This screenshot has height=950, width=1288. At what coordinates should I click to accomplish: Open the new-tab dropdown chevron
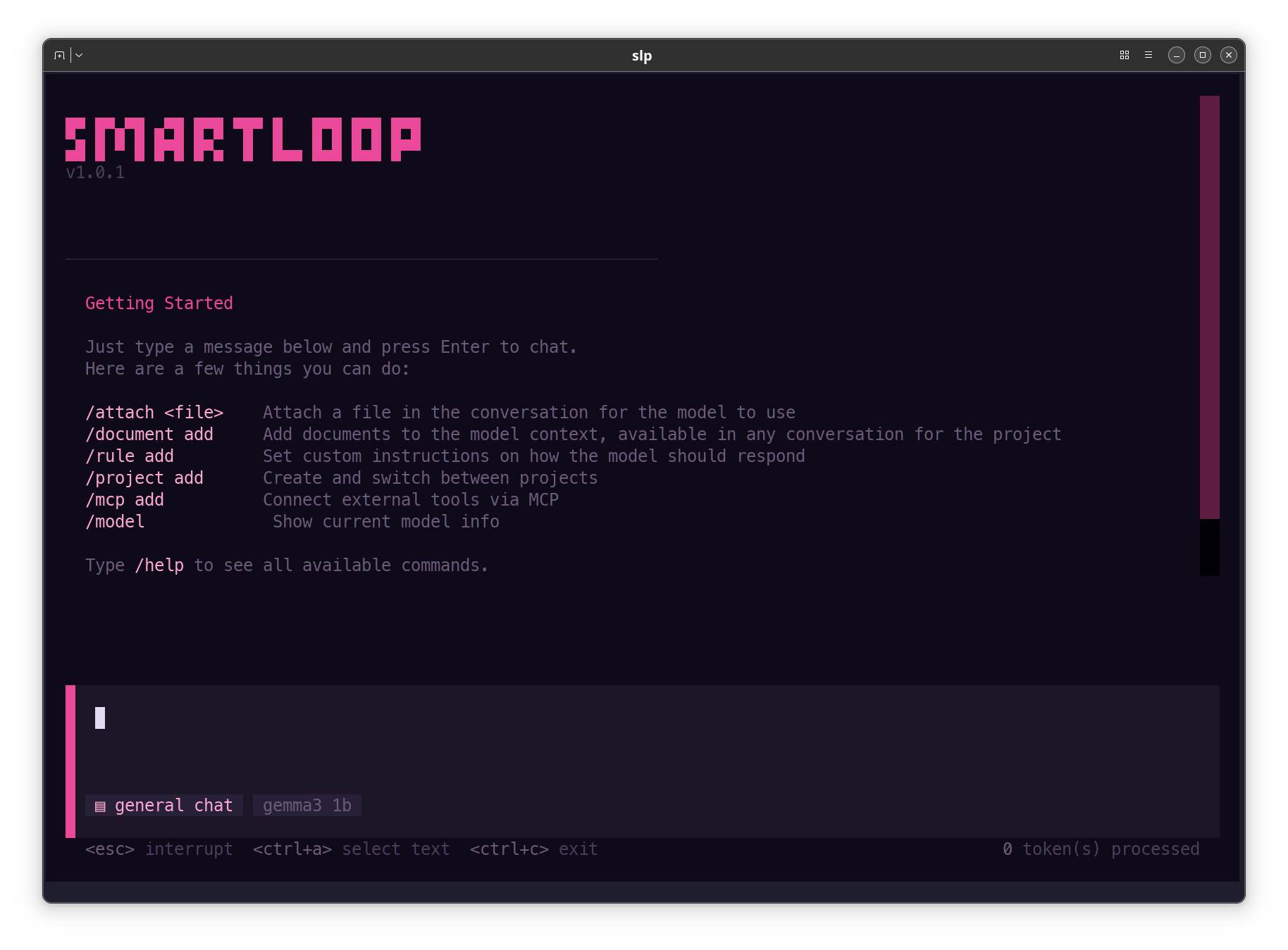tap(78, 54)
